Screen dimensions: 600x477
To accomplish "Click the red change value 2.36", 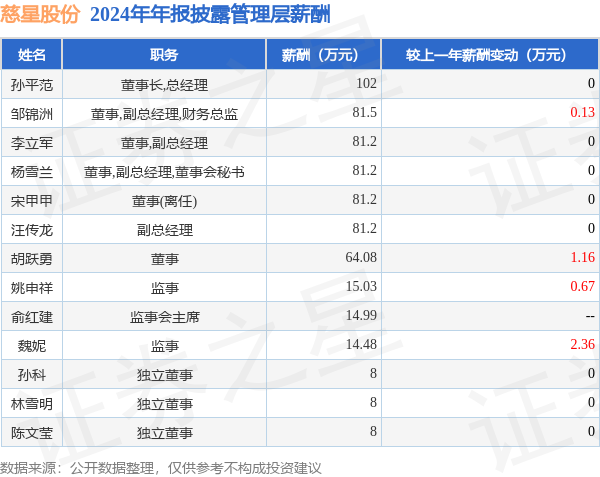I will [582, 344].
